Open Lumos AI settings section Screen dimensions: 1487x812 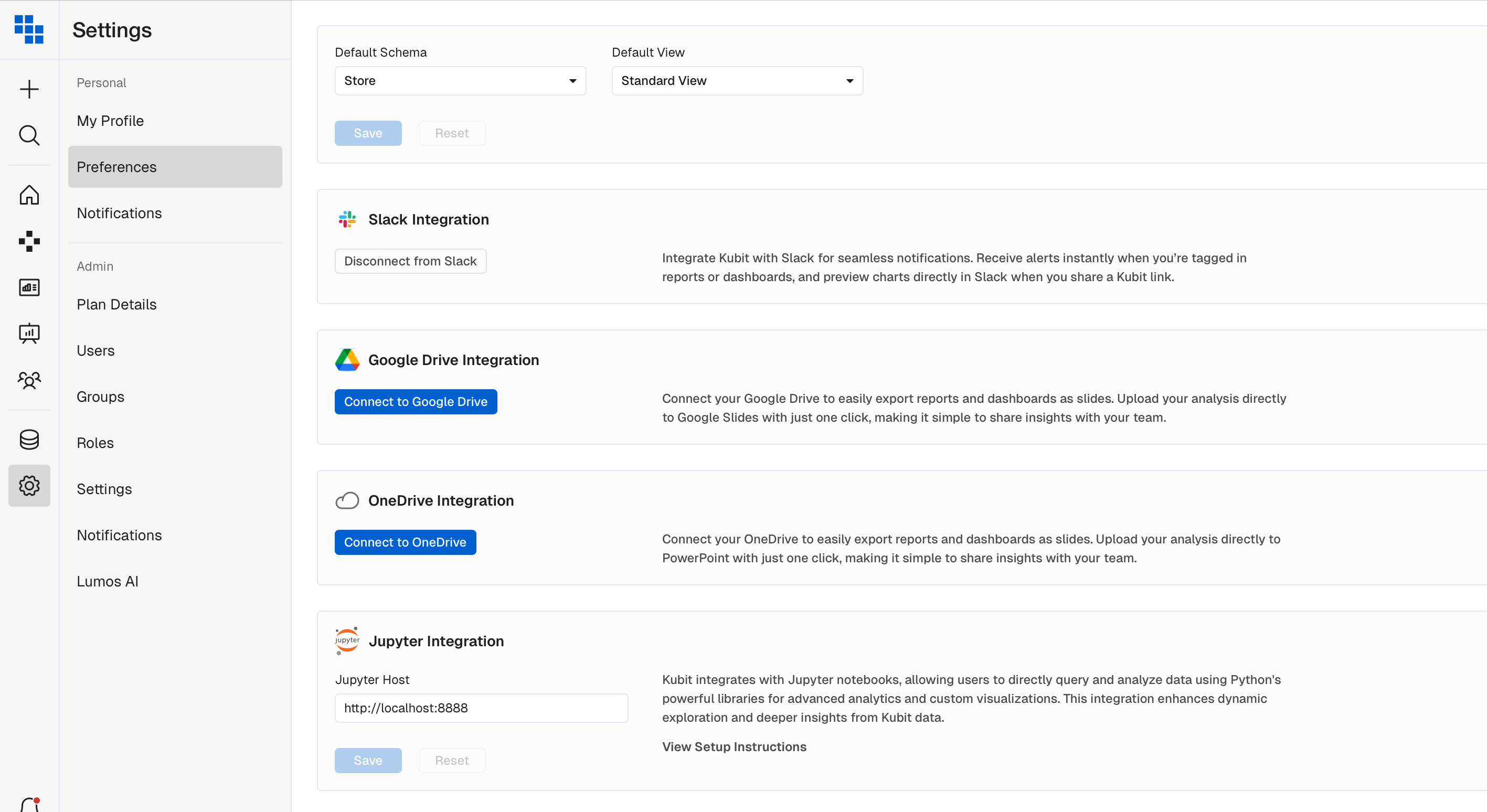(x=108, y=581)
